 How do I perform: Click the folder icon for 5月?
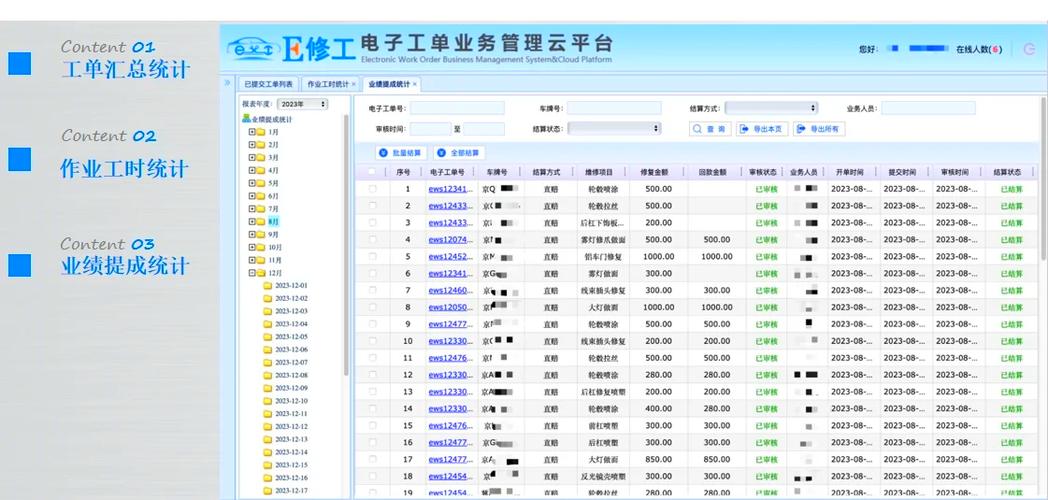click(x=261, y=183)
